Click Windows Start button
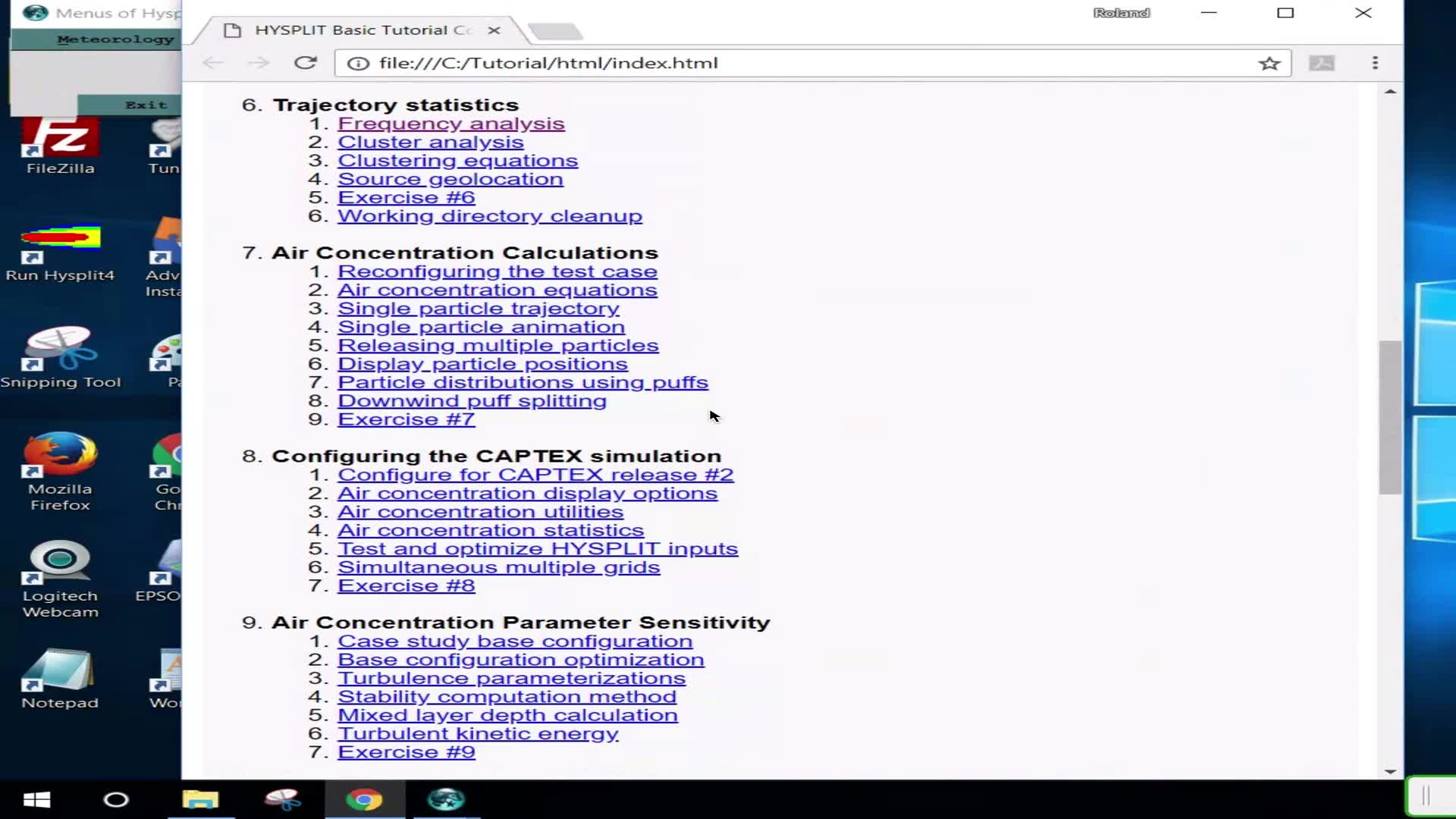The height and width of the screenshot is (819, 1456). pyautogui.click(x=36, y=799)
